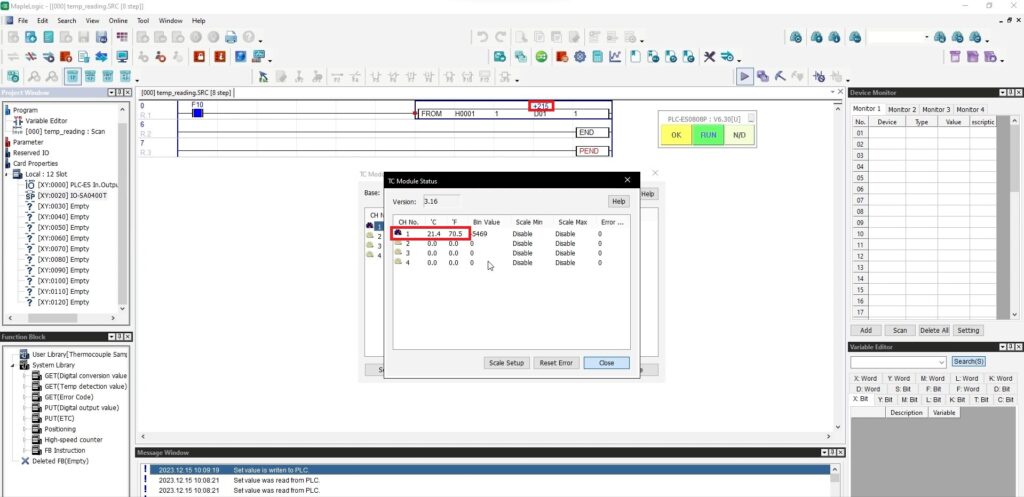The height and width of the screenshot is (497, 1024).
Task: Click the hammer build icon
Action: [x=780, y=76]
